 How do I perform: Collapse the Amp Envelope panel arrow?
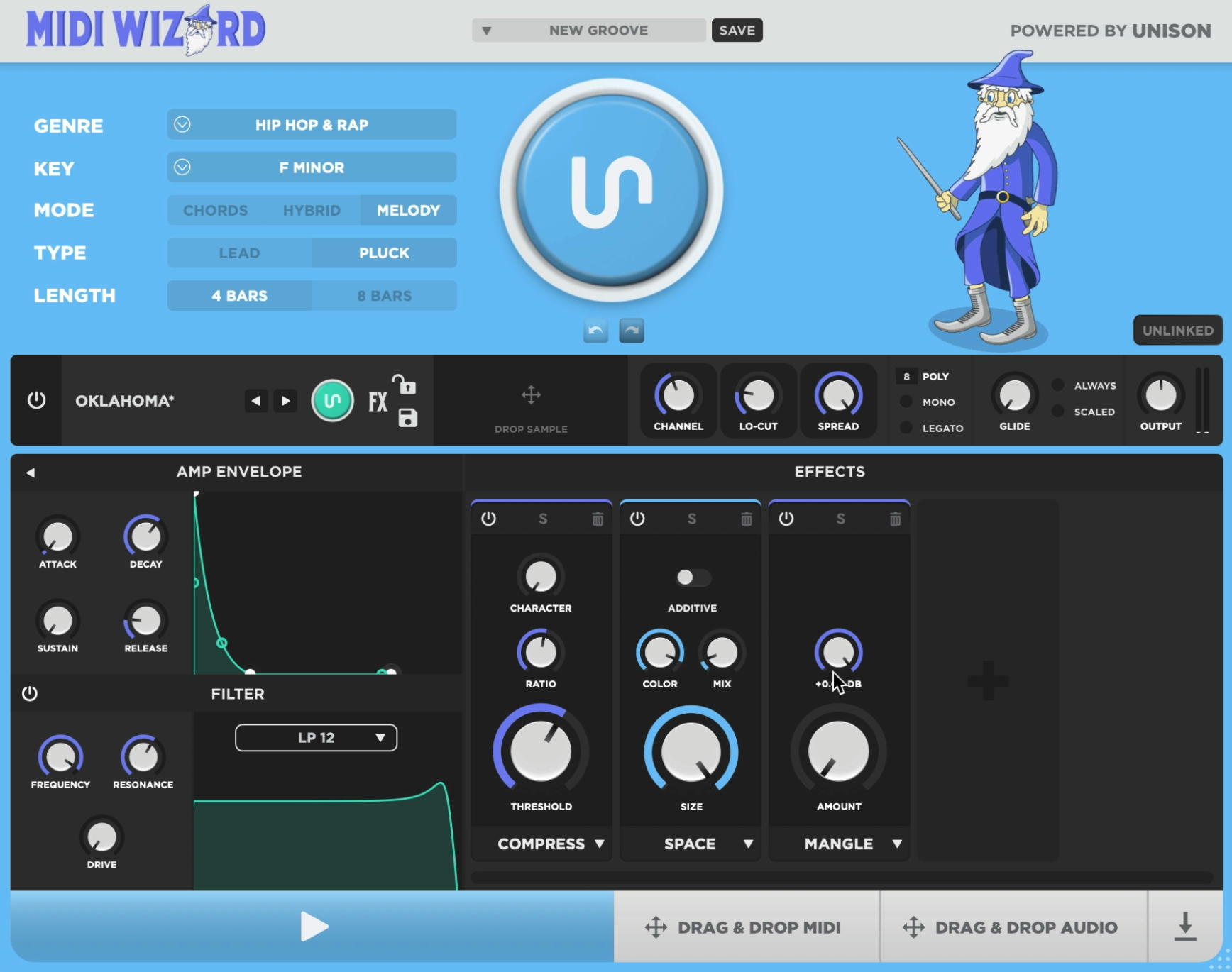[x=31, y=473]
